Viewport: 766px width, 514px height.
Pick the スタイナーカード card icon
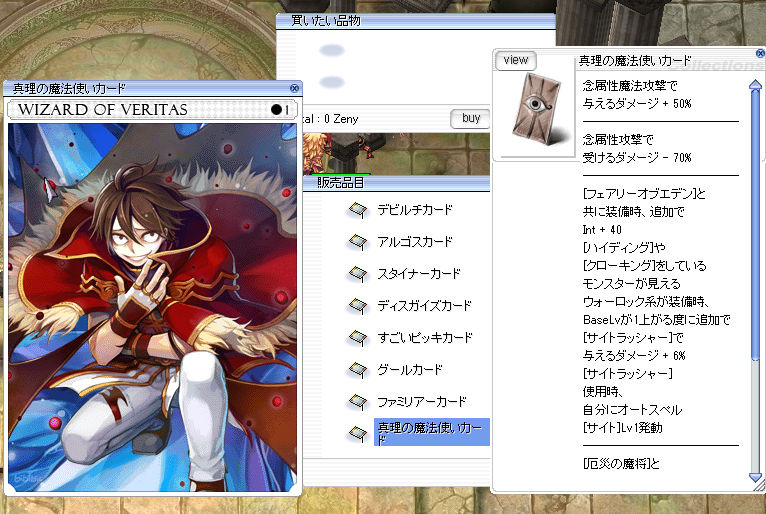357,274
